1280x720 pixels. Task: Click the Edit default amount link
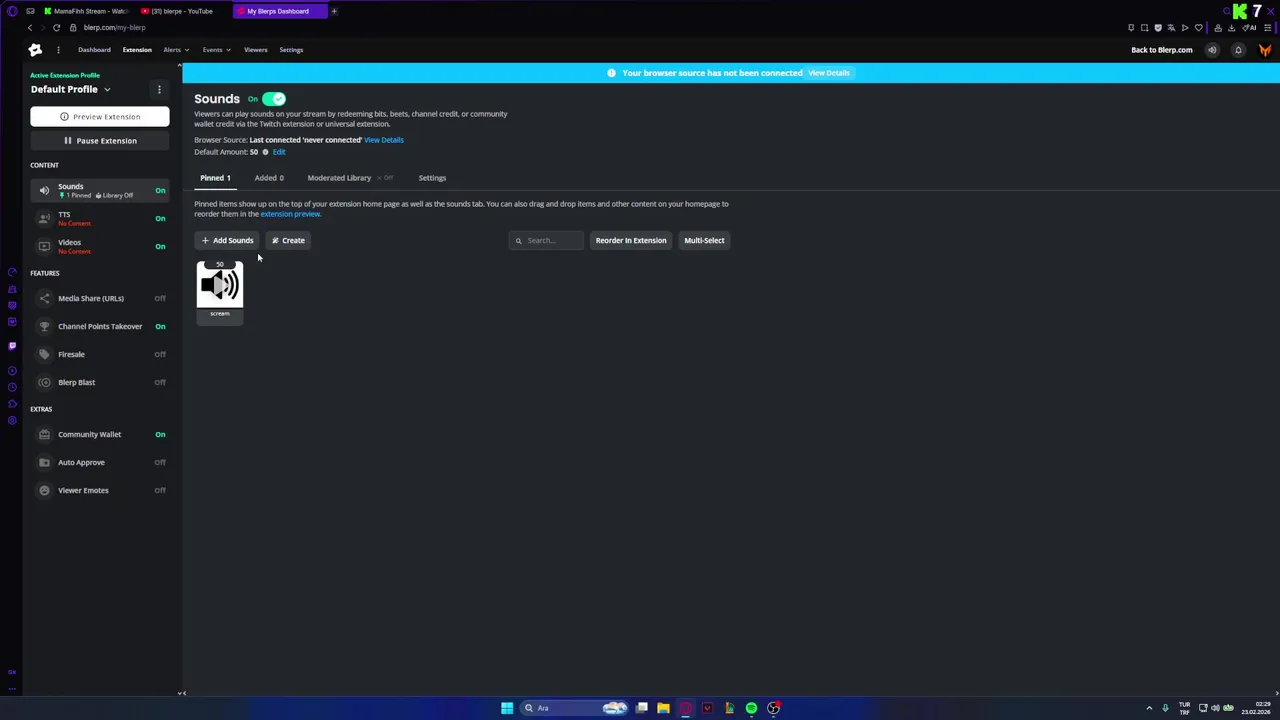click(x=279, y=152)
